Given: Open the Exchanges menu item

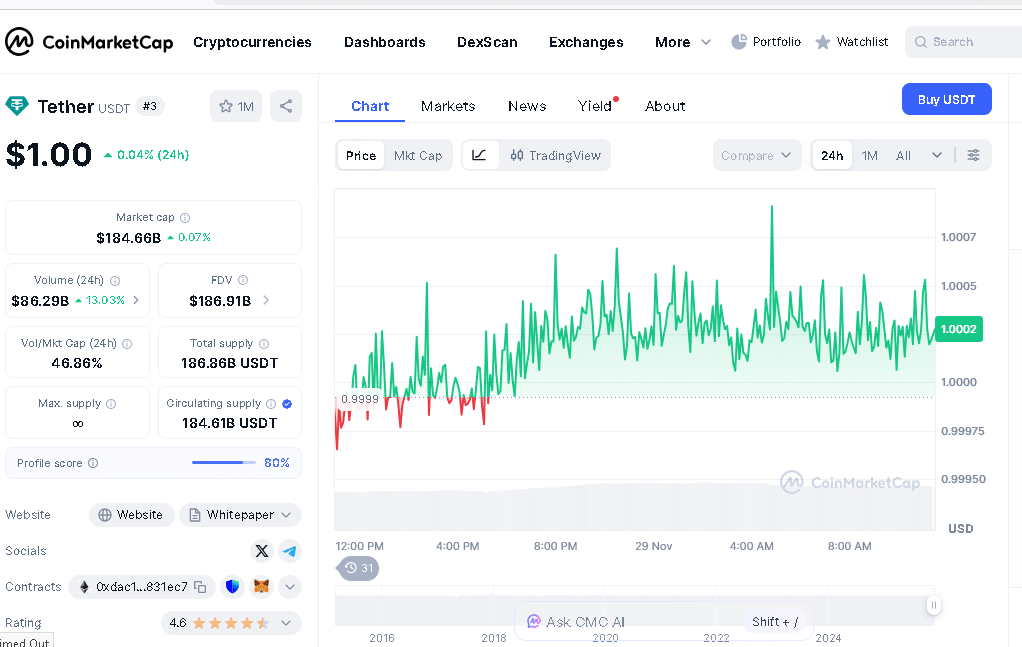Looking at the screenshot, I should 586,42.
